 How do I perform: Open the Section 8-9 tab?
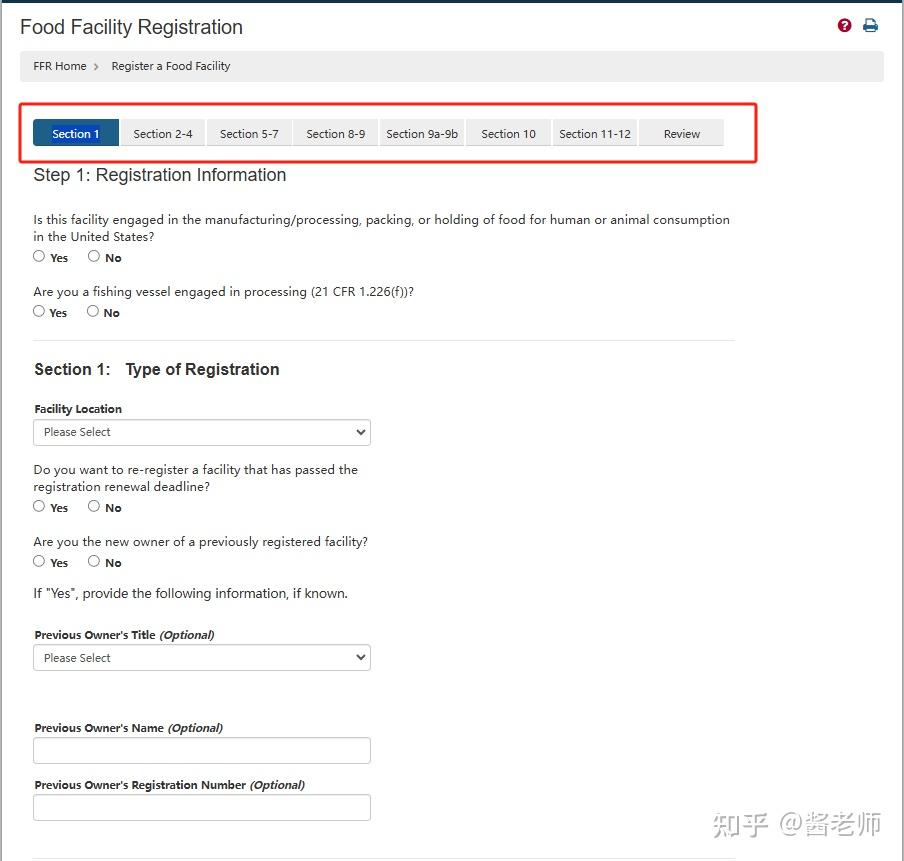[336, 133]
